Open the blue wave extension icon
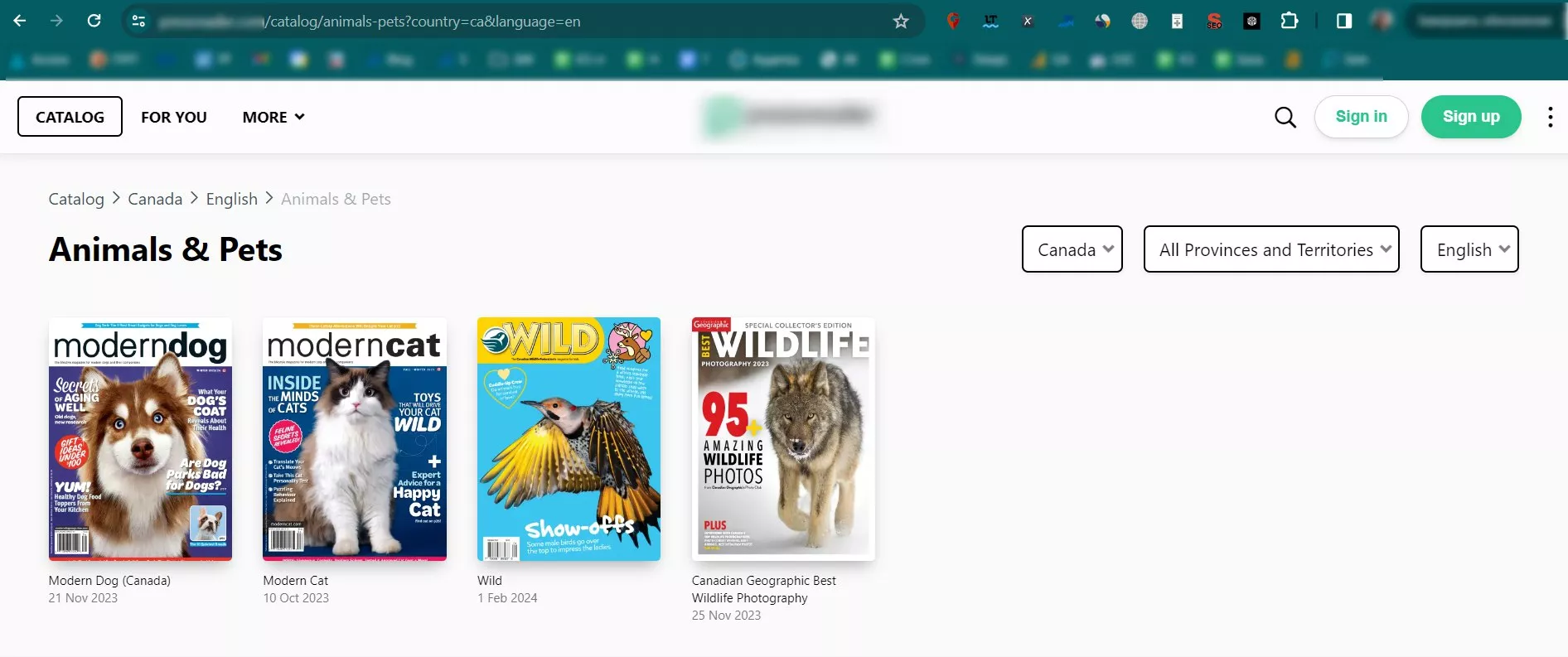 point(1065,22)
